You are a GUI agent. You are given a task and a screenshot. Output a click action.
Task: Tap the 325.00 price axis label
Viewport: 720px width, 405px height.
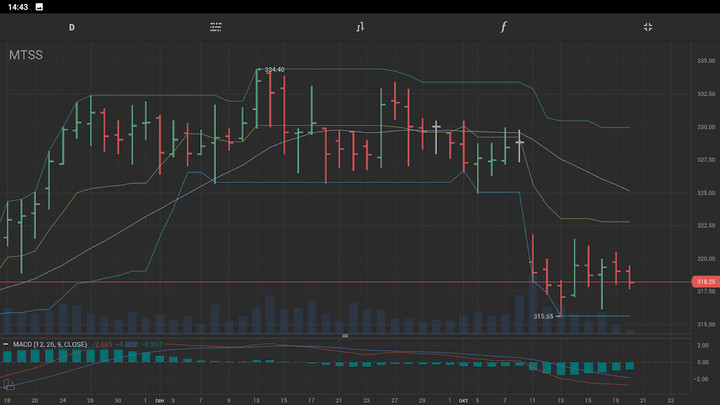pos(706,193)
